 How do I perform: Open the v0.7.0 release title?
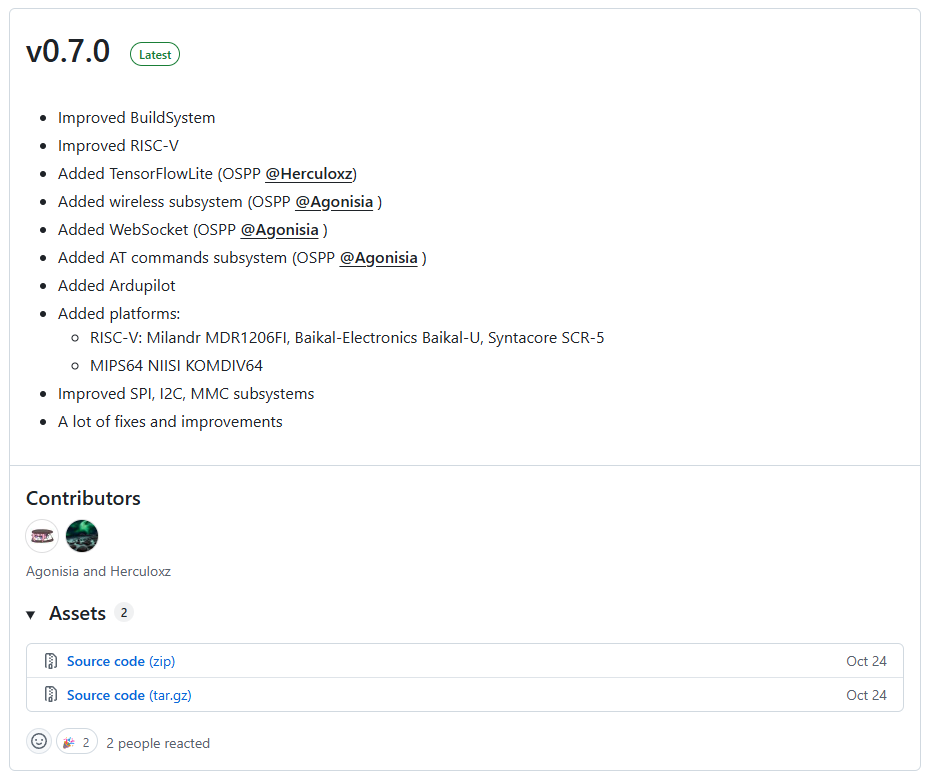tap(68, 52)
